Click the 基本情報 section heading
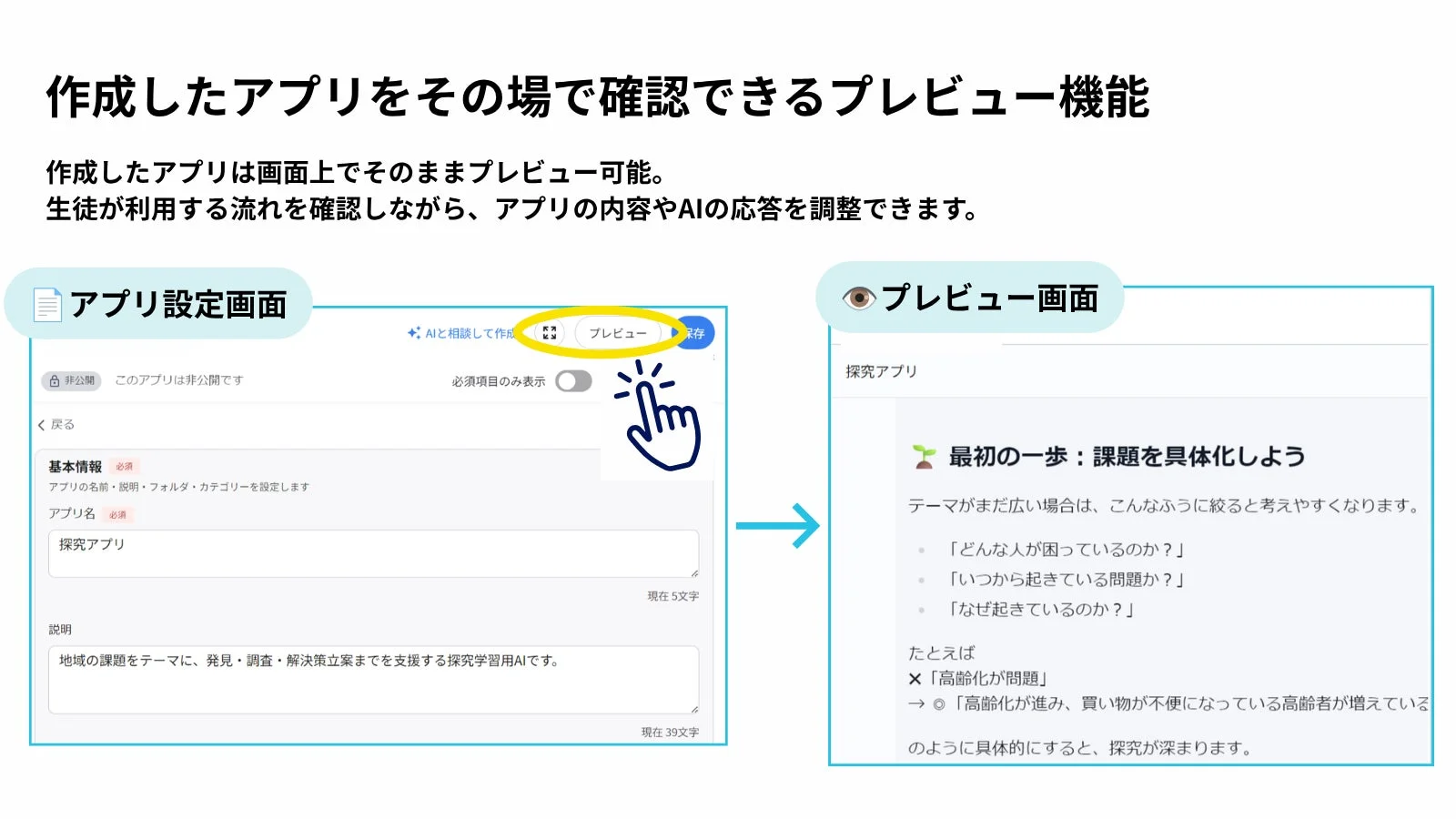Viewport: 1456px width, 819px height. tap(75, 466)
